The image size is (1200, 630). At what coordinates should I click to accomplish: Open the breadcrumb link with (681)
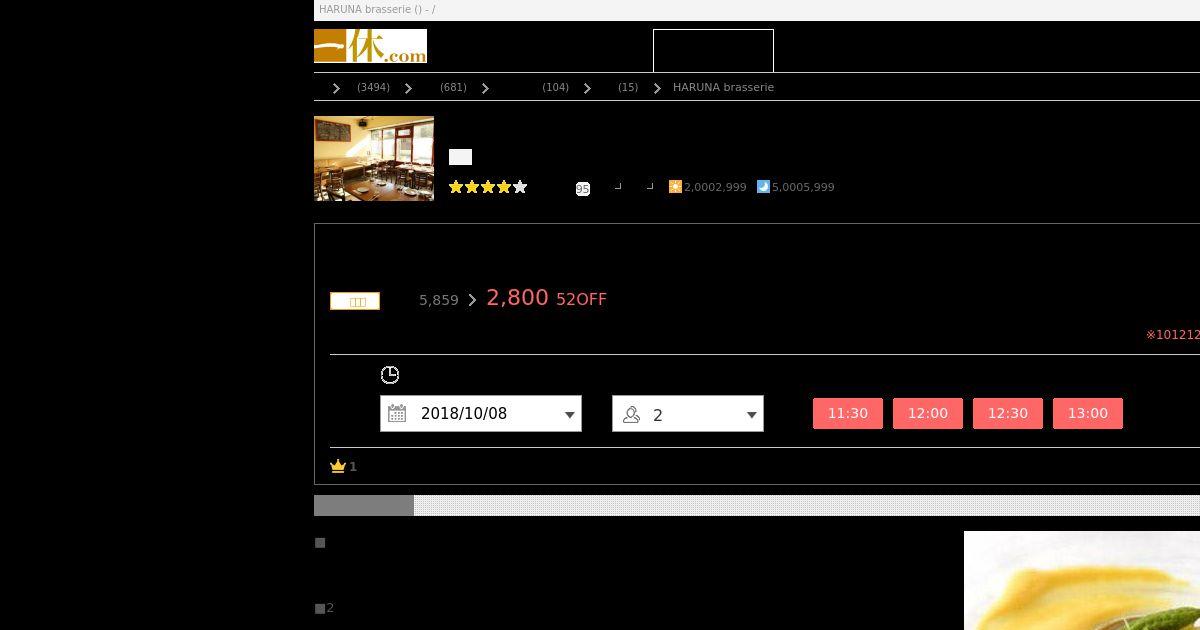pos(453,87)
